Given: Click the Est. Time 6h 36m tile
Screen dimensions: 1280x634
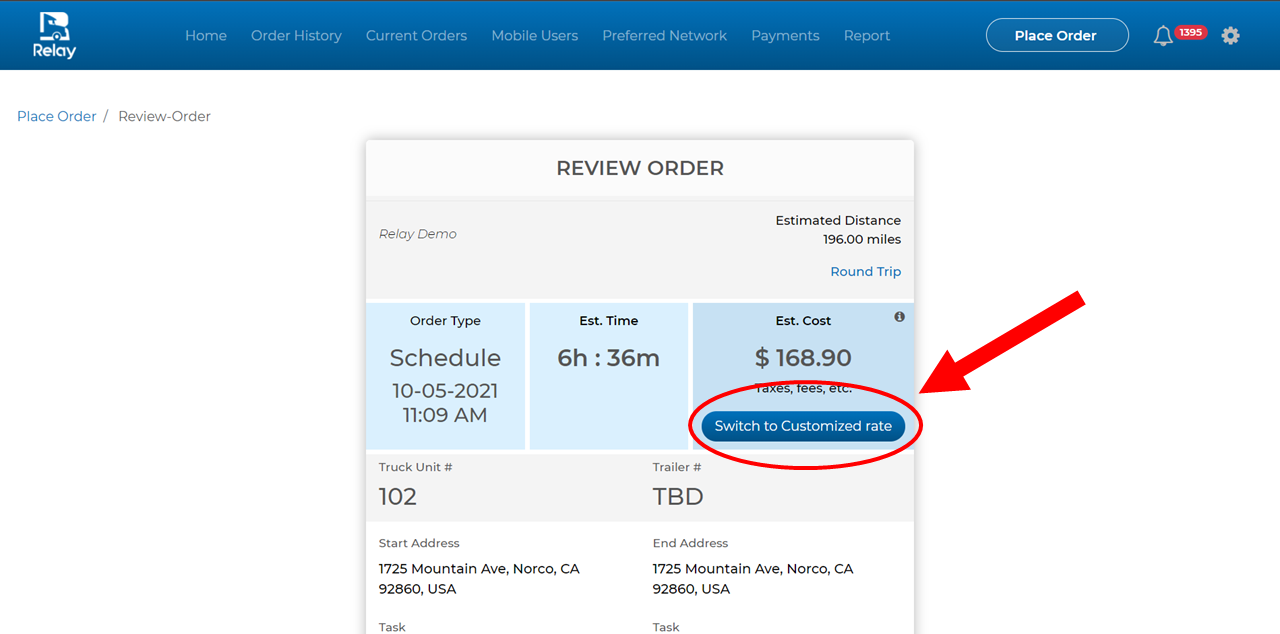Looking at the screenshot, I should (x=608, y=376).
